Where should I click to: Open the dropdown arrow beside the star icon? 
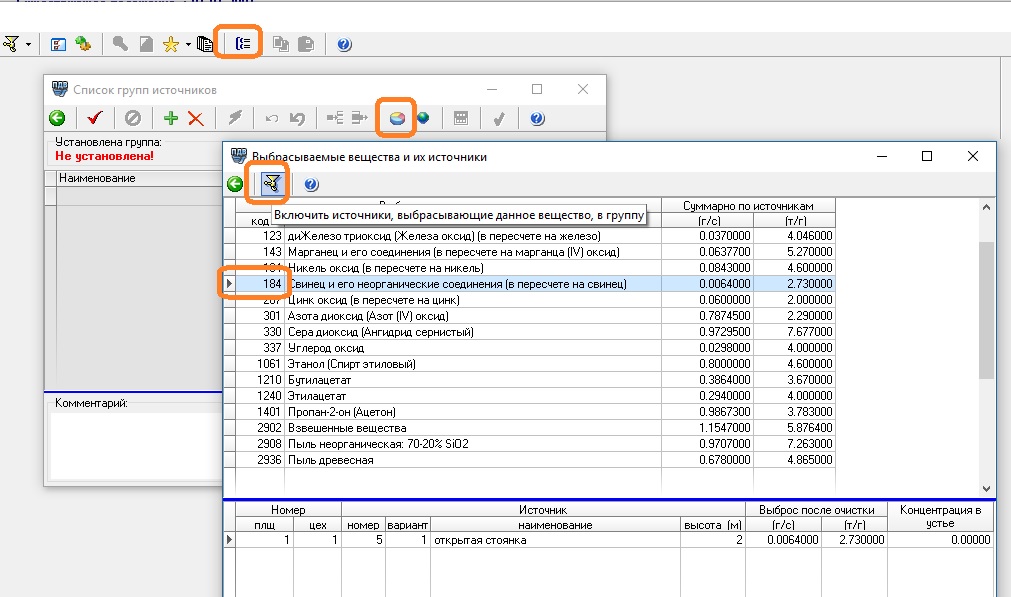pyautogui.click(x=187, y=44)
